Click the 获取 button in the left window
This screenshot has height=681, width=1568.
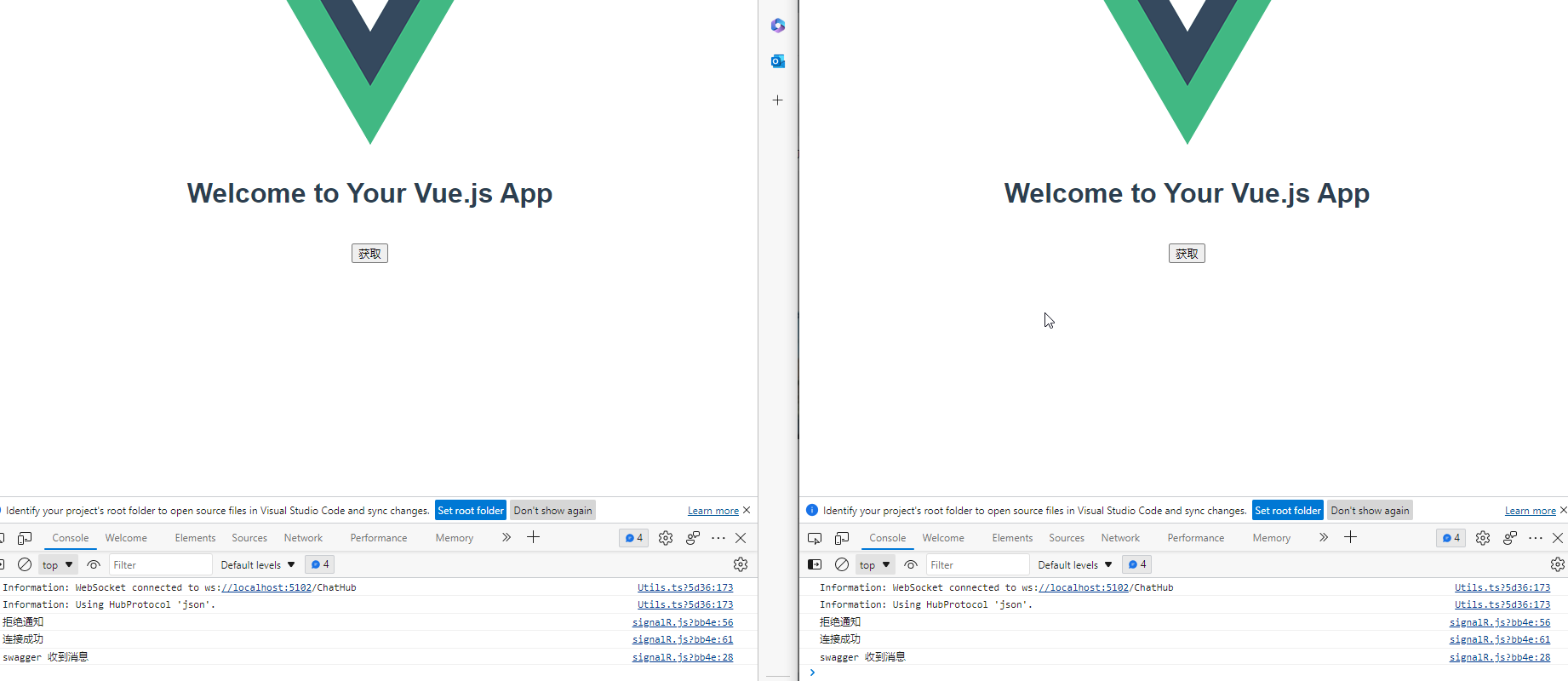(x=369, y=254)
